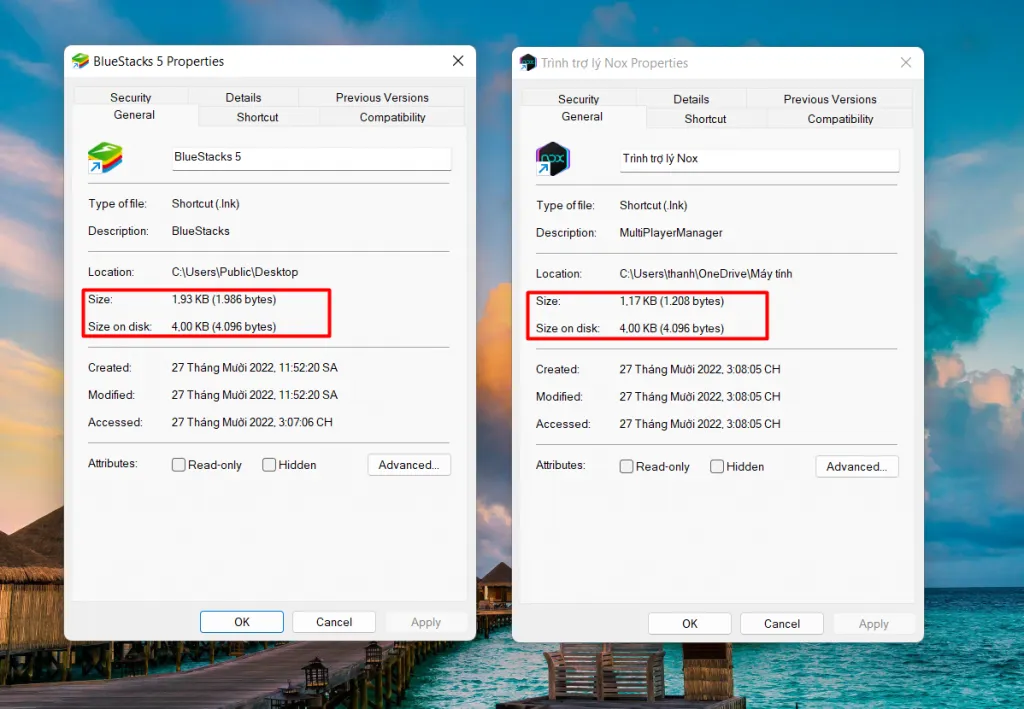Click BlueStacks 5 Modified date value
Screen dimensions: 1024x709
click(x=255, y=395)
